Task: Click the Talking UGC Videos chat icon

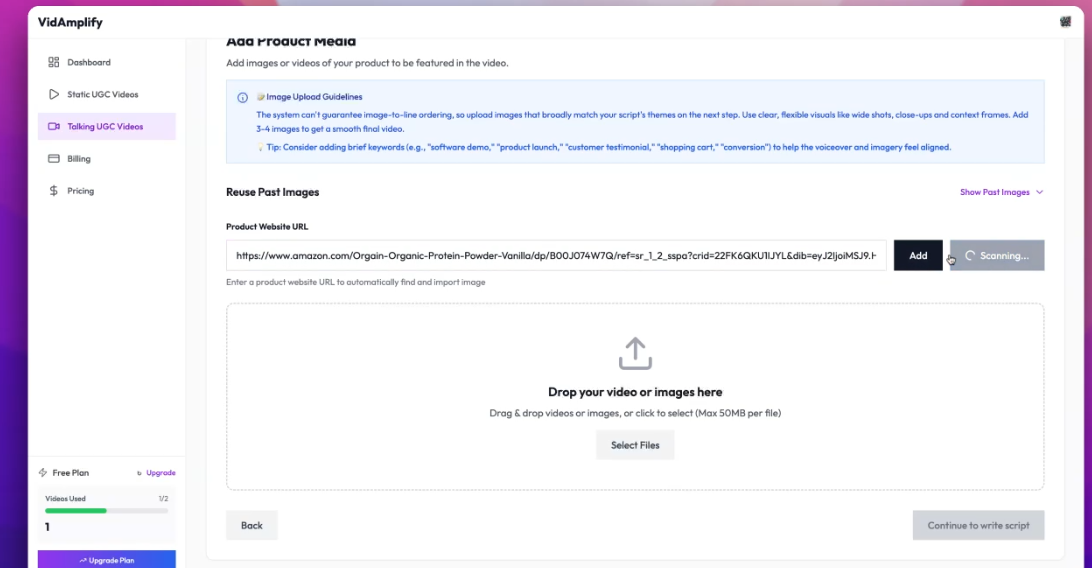Action: [54, 127]
